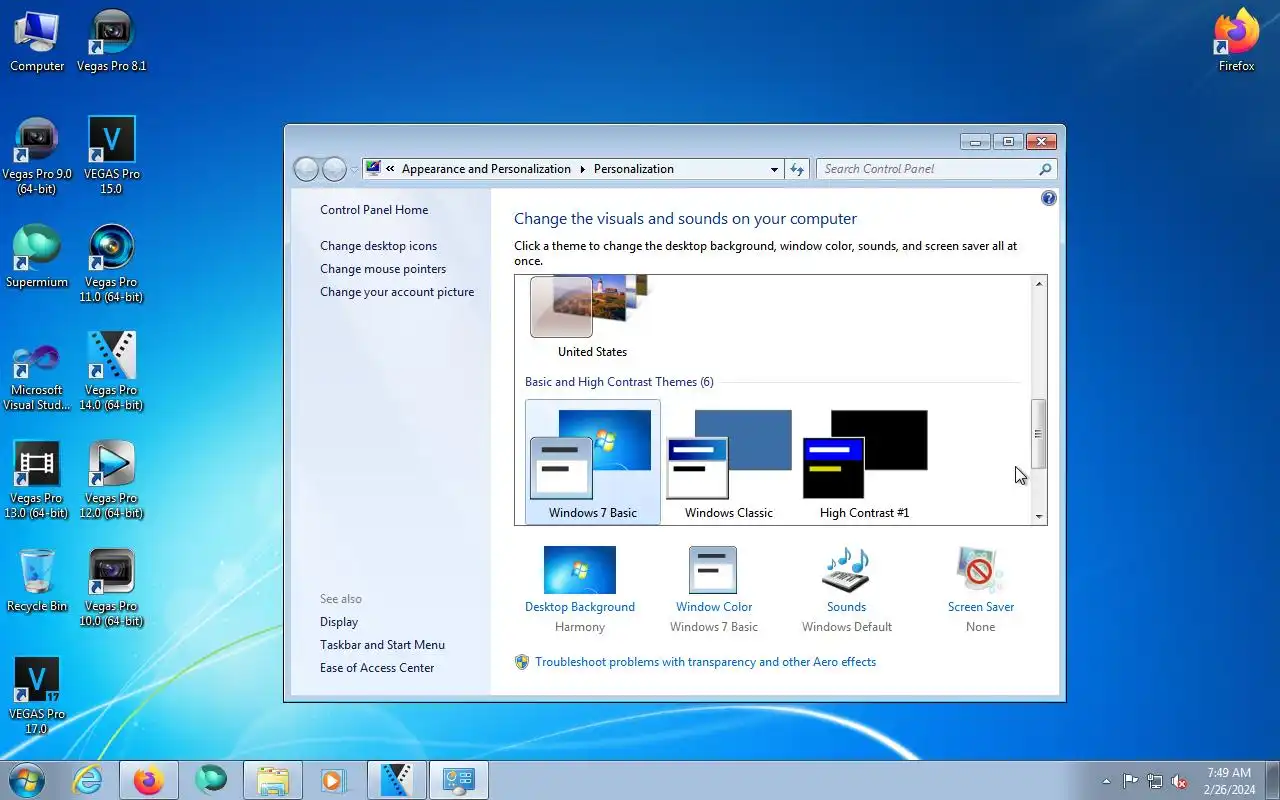Show hidden tray icons arrow
Image resolution: width=1280 pixels, height=800 pixels.
pos(1106,781)
